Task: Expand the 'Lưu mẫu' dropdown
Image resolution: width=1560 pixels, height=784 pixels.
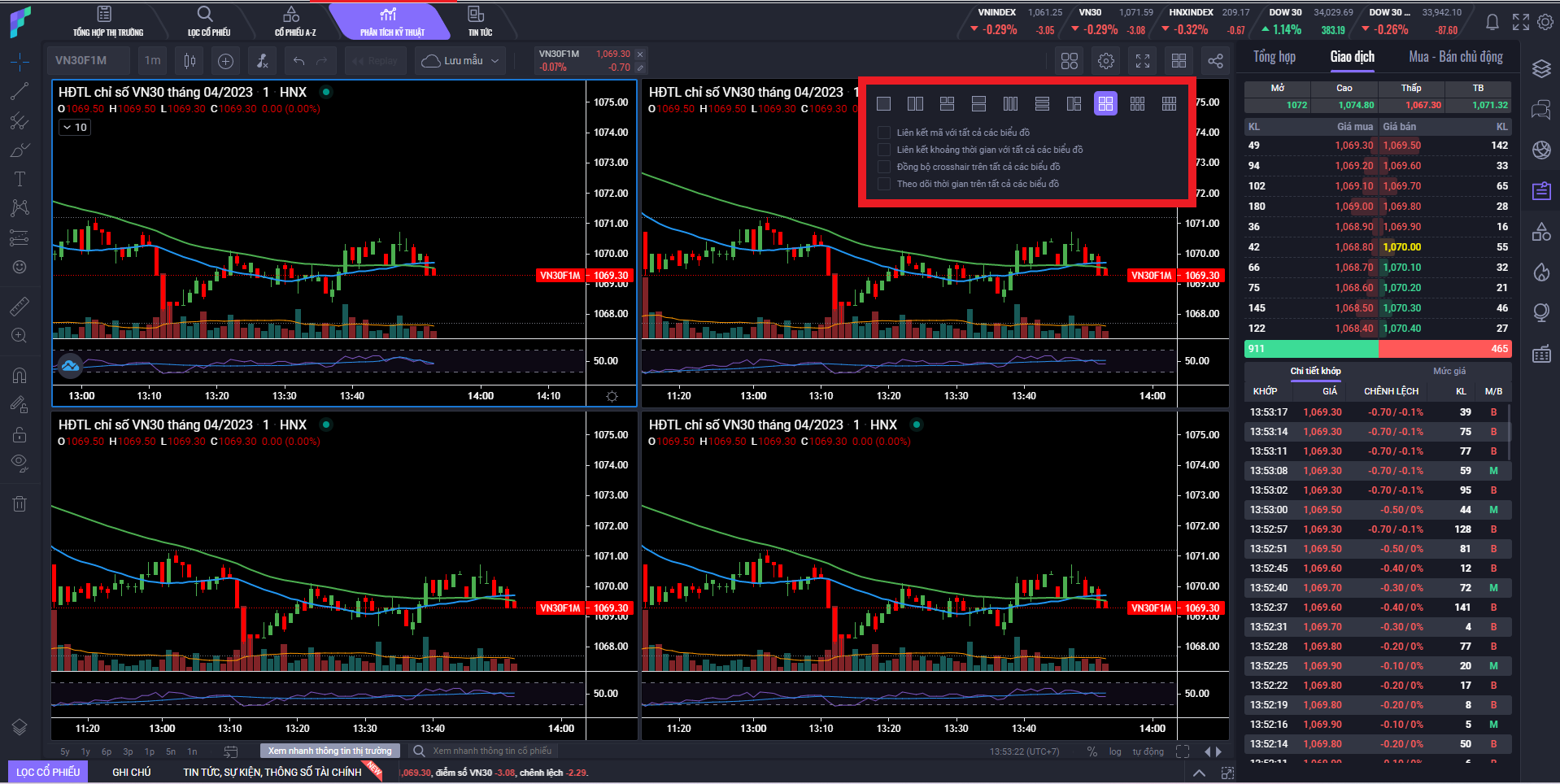Action: point(461,61)
